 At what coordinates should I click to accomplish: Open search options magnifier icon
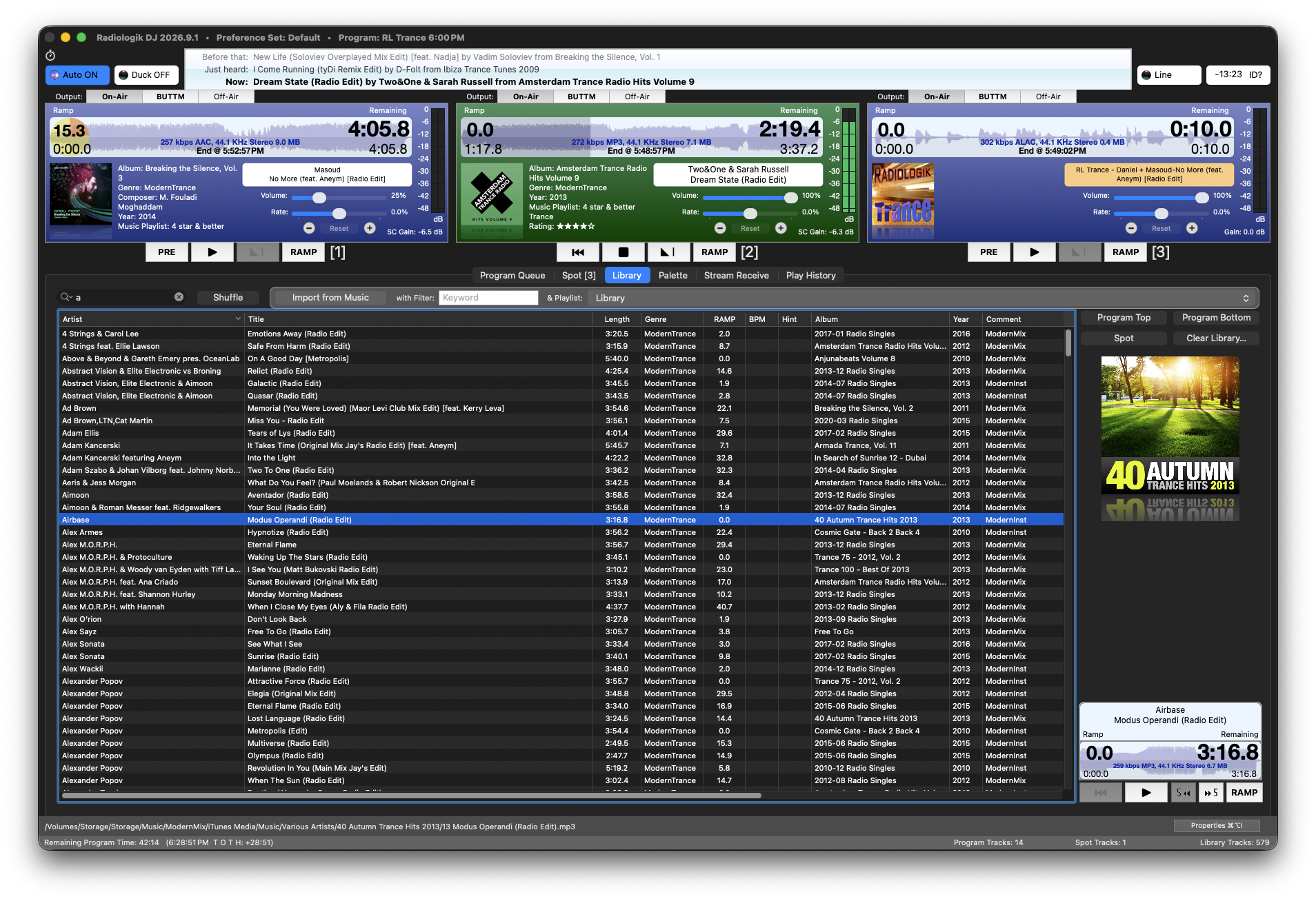[67, 297]
